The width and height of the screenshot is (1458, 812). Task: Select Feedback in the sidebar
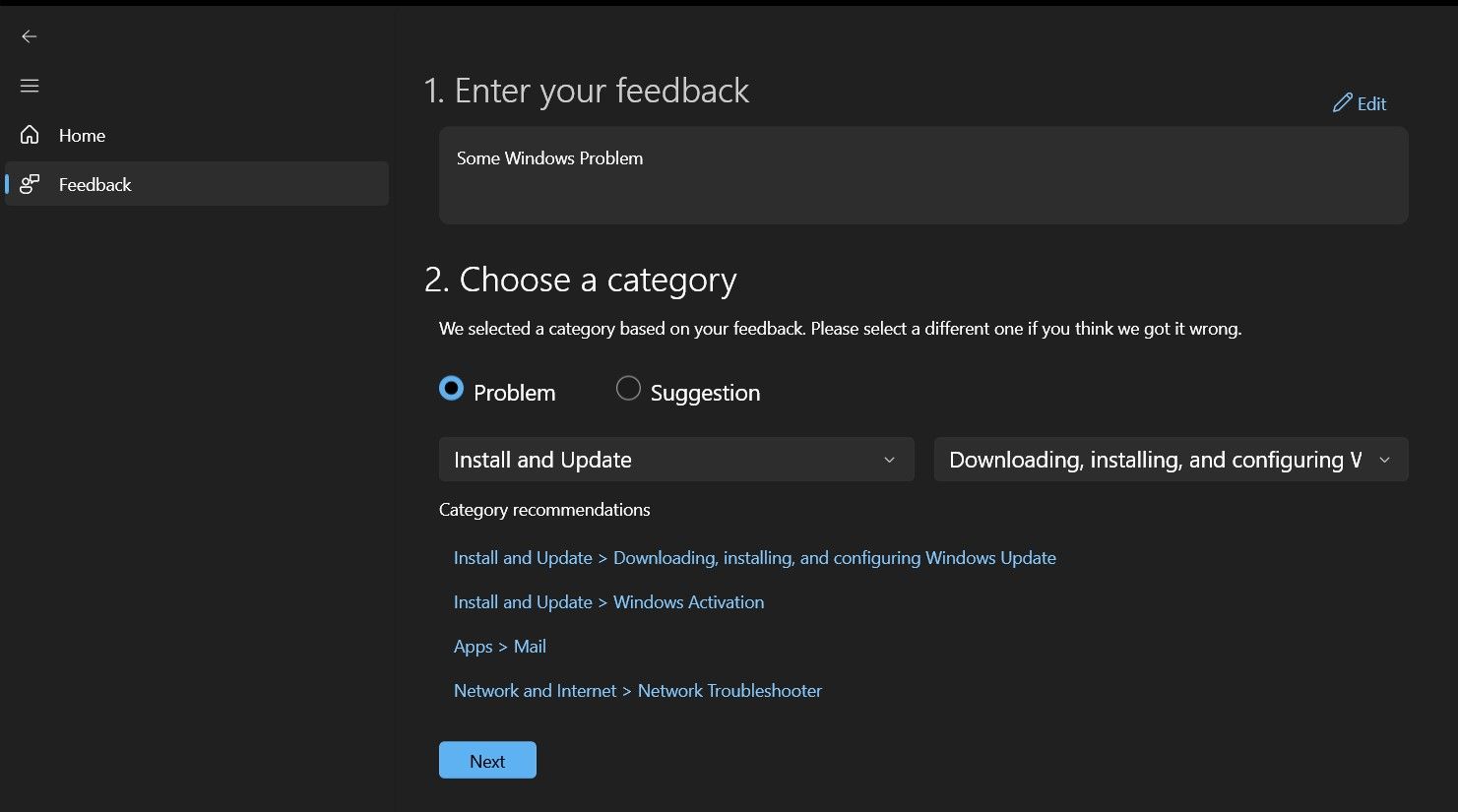[x=95, y=185]
